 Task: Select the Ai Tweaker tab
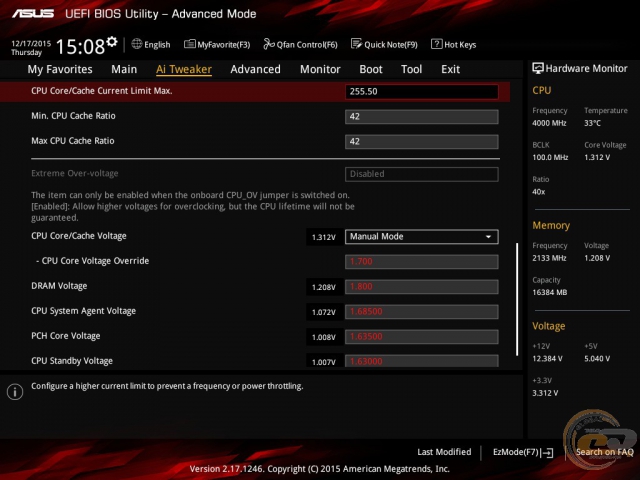[184, 69]
